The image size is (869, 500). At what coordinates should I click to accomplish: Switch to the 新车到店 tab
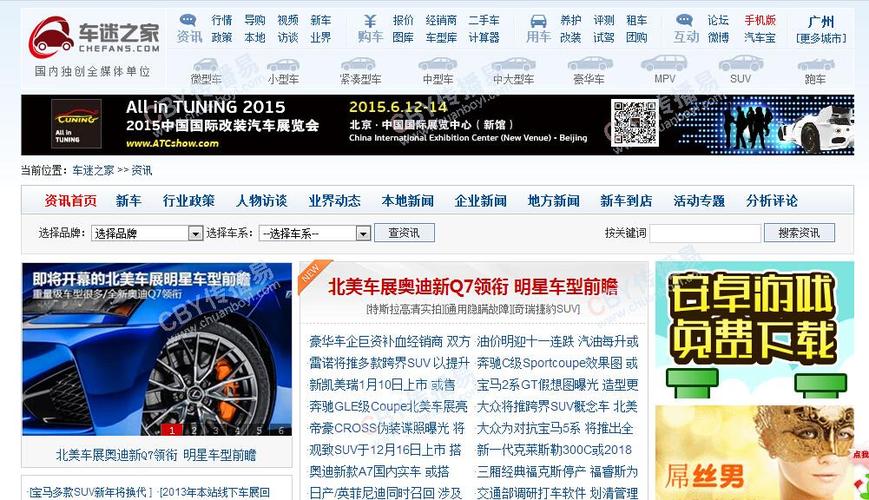pos(626,201)
